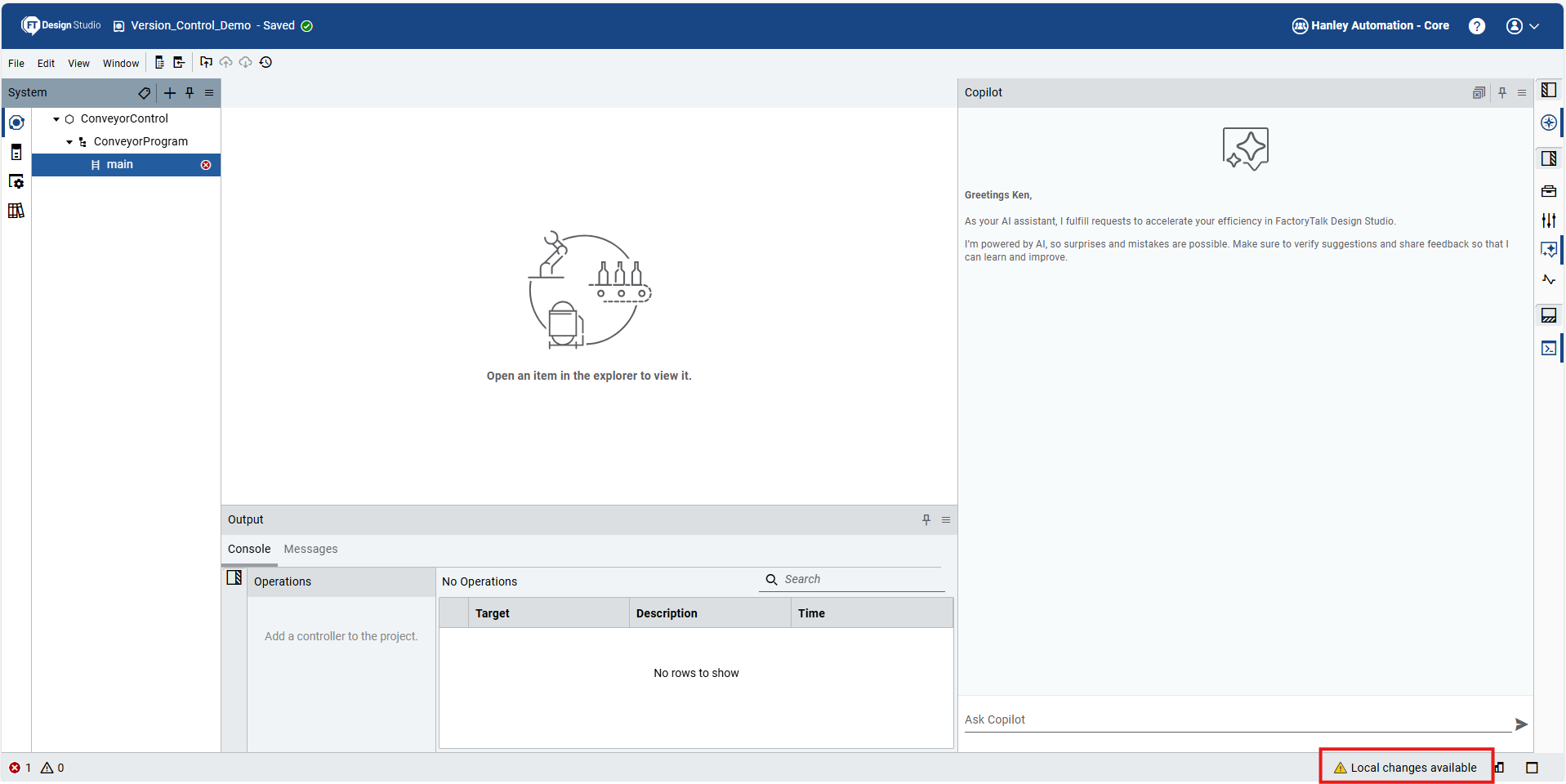Screen dimensions: 1566x784
Task: Click the Target column header
Action: 548,613
